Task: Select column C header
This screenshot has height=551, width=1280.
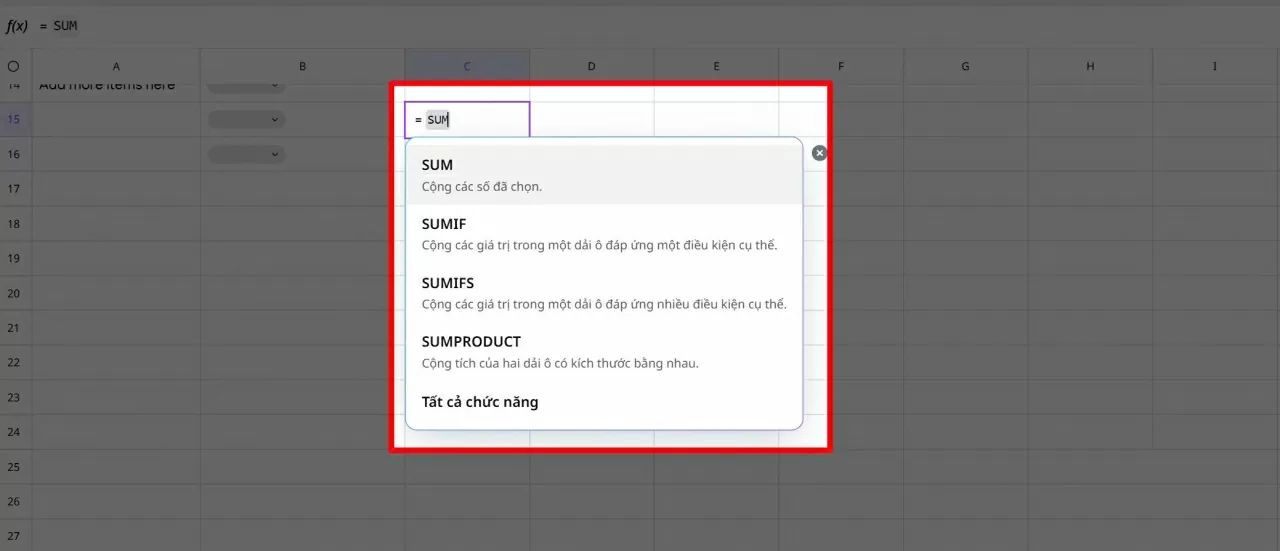Action: (x=467, y=67)
